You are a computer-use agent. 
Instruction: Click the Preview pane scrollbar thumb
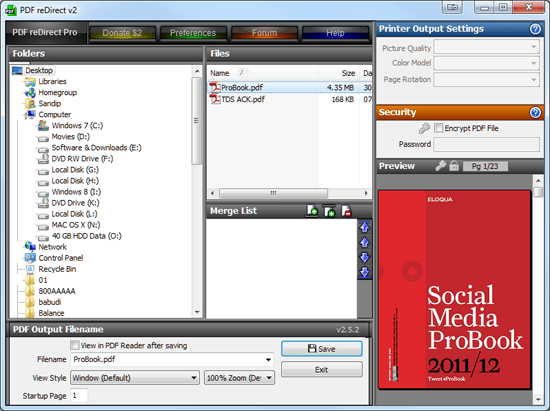tap(538, 192)
